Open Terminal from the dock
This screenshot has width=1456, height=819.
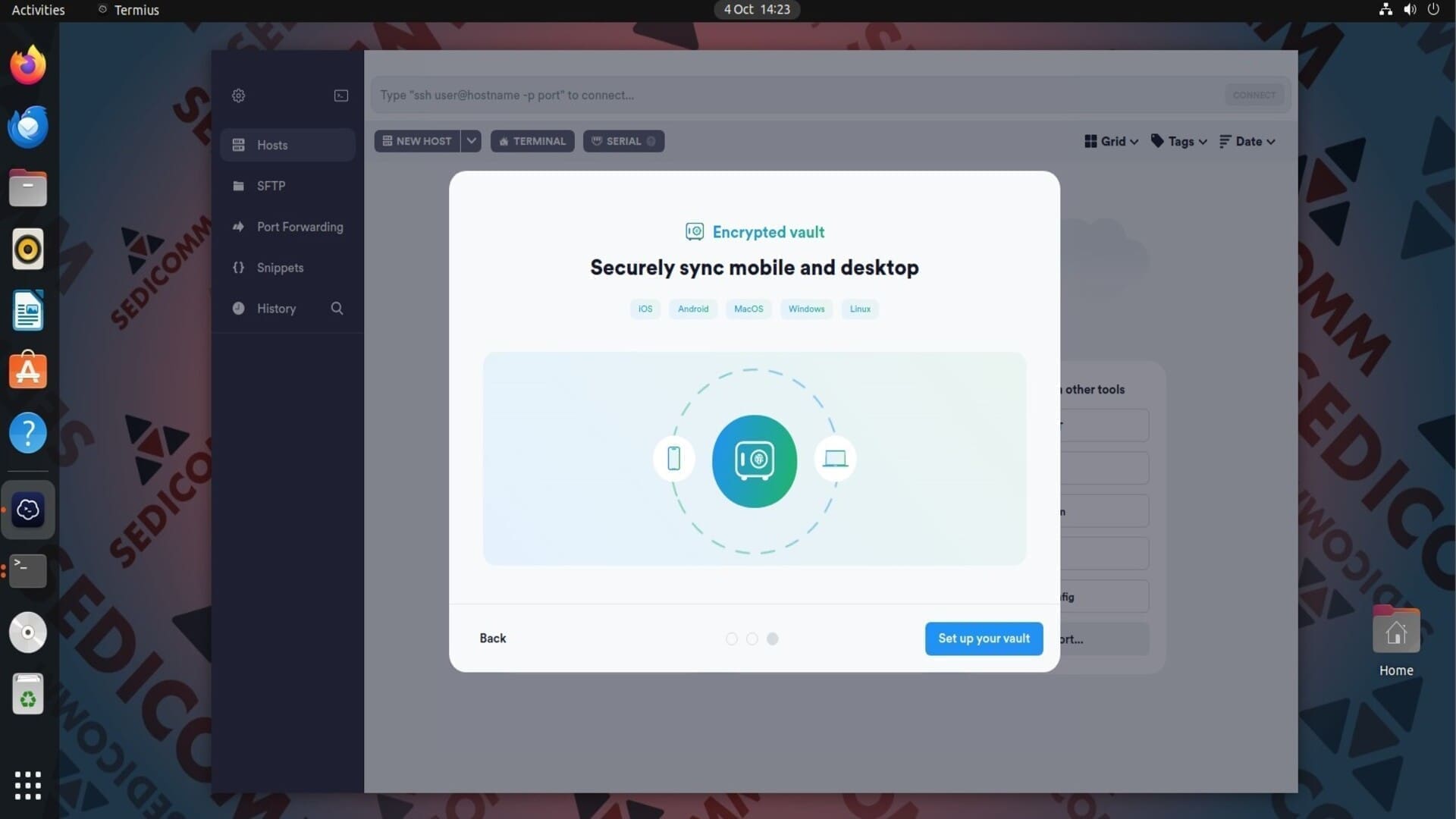click(x=28, y=571)
